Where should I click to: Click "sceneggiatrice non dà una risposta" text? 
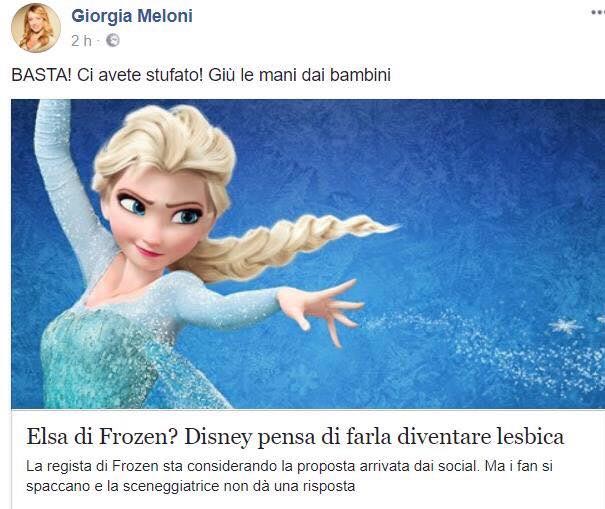click(x=239, y=486)
